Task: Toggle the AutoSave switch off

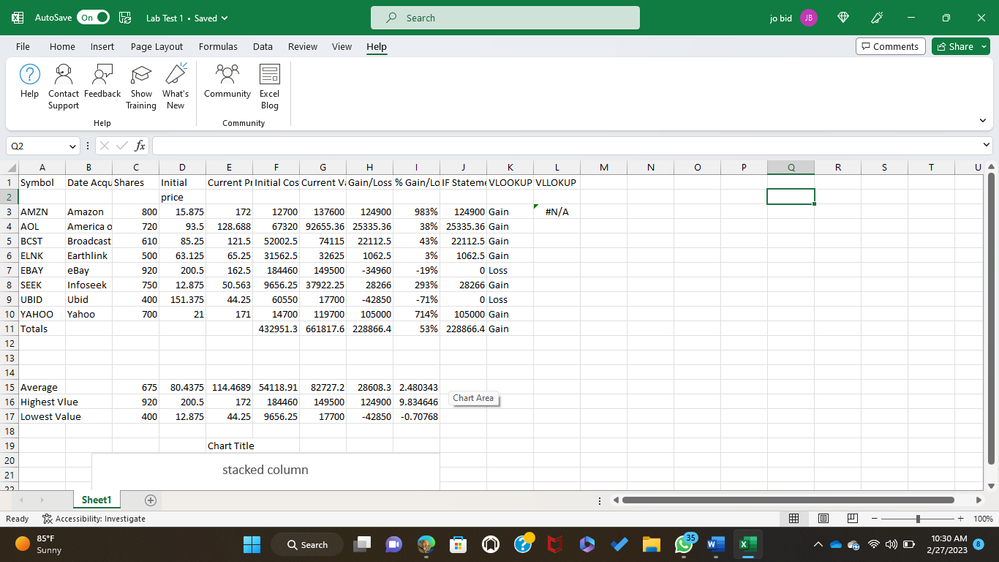Action: point(92,18)
